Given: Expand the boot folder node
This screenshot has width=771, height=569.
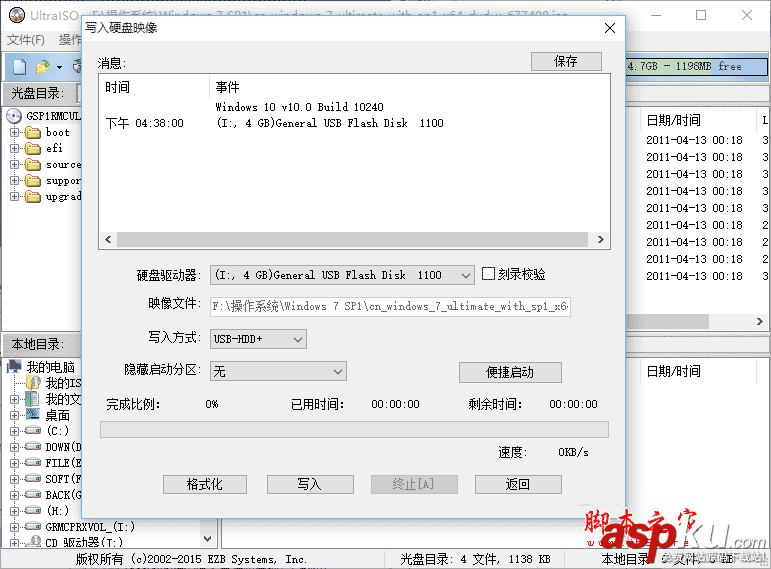Looking at the screenshot, I should point(14,132).
